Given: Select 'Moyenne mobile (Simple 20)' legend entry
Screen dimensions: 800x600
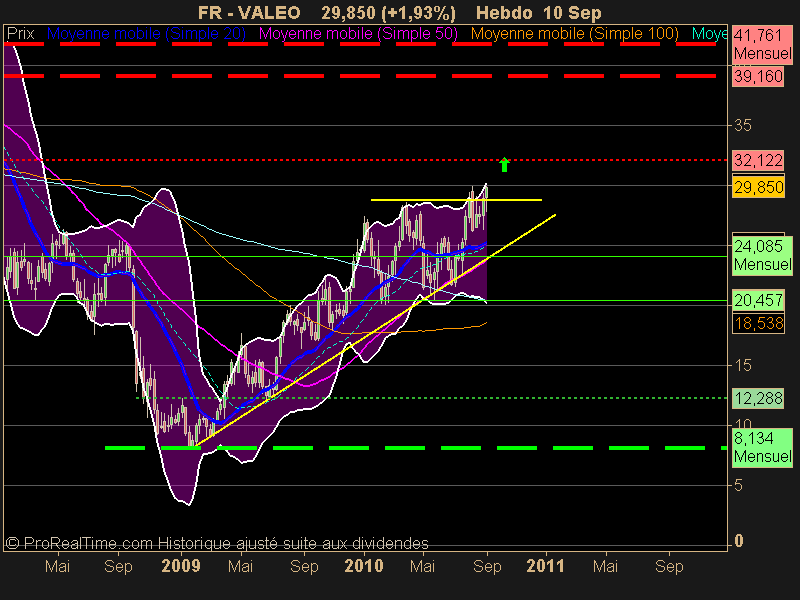Looking at the screenshot, I should (x=146, y=34).
